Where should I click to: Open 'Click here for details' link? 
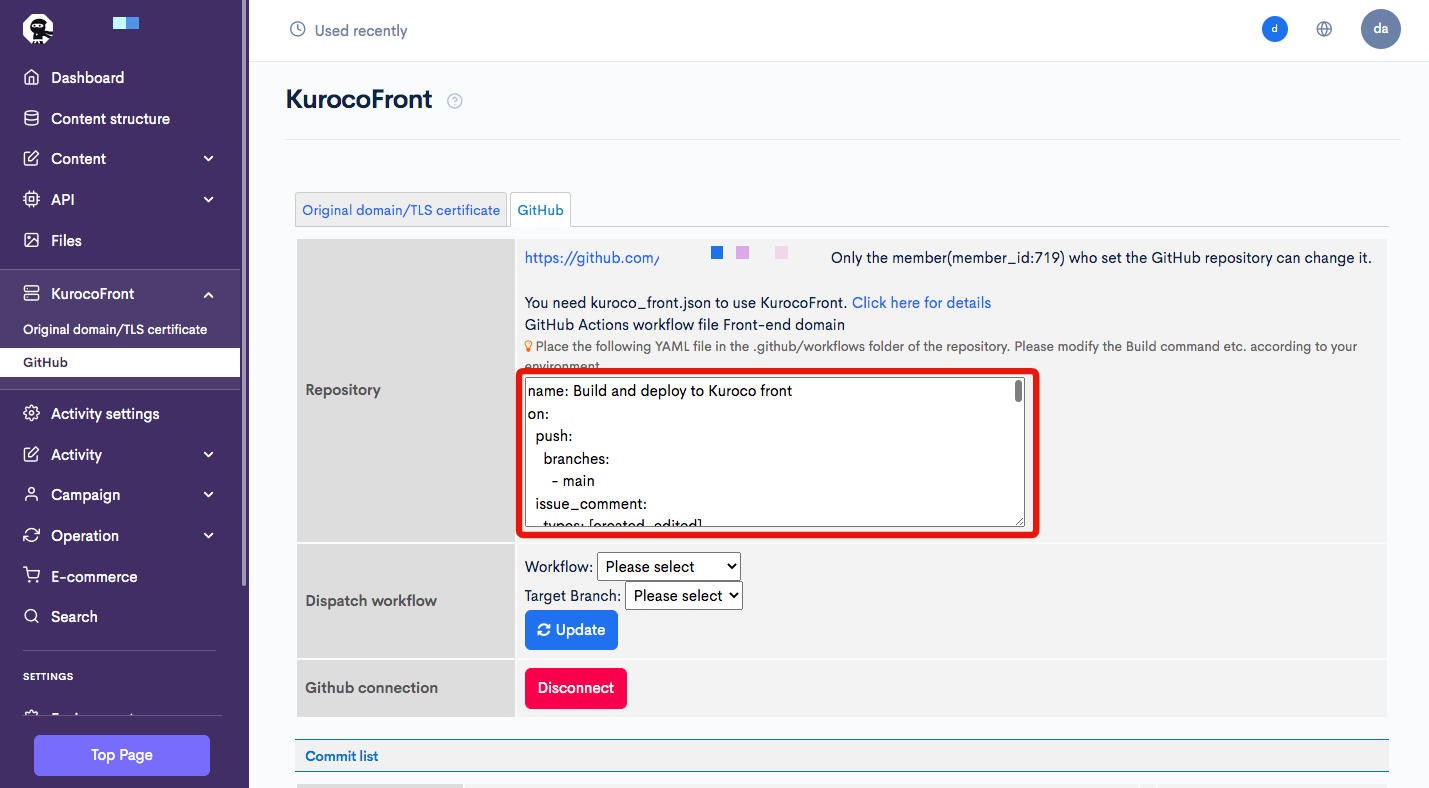click(921, 303)
